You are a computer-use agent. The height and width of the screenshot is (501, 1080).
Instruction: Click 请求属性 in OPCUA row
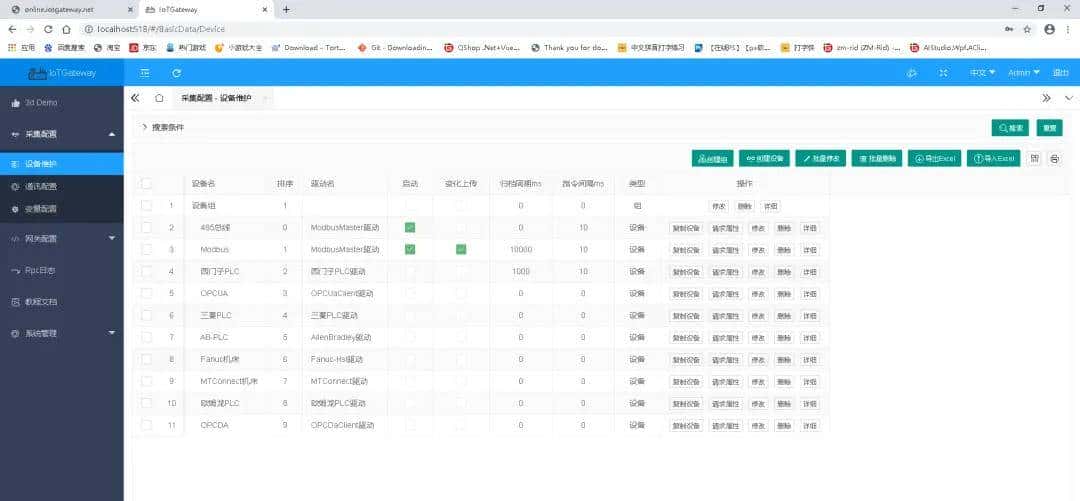tap(725, 294)
